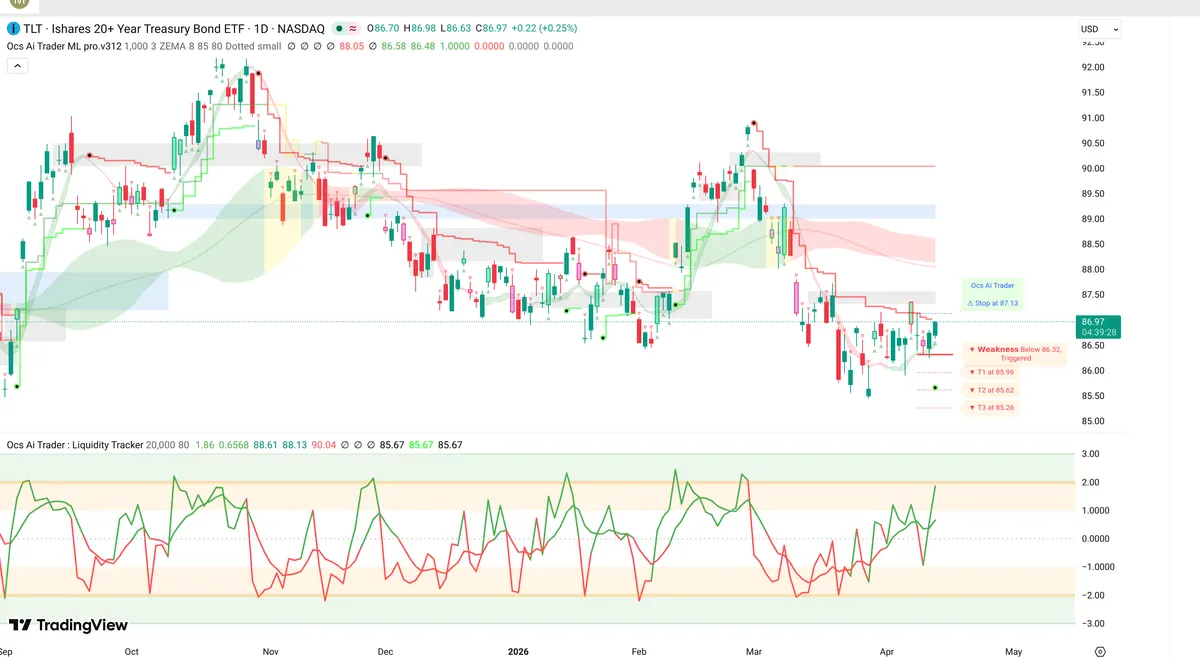This screenshot has width=1200, height=658.
Task: Click the Stop at 87.13 label
Action: point(992,303)
